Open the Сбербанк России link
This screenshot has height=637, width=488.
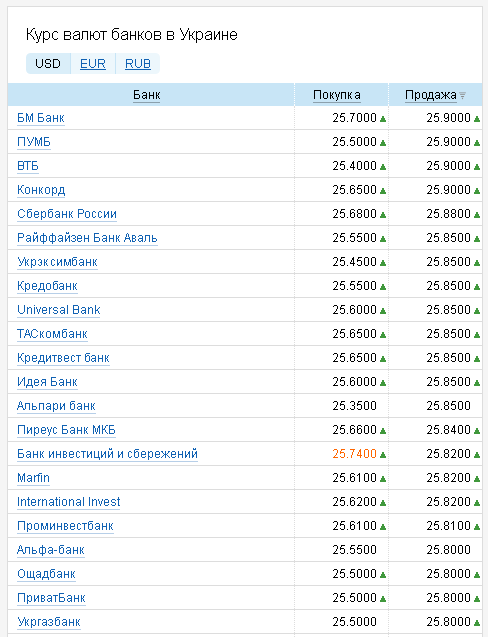67,214
